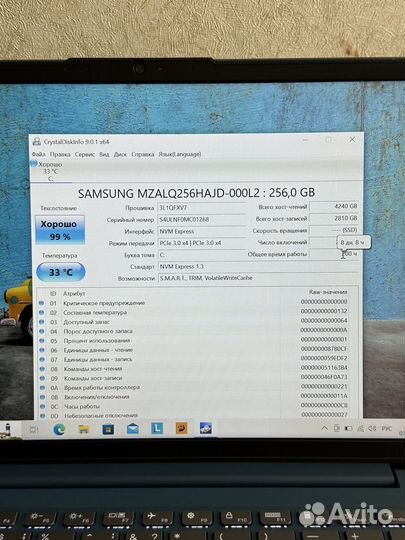Click the ID column header

(53, 293)
